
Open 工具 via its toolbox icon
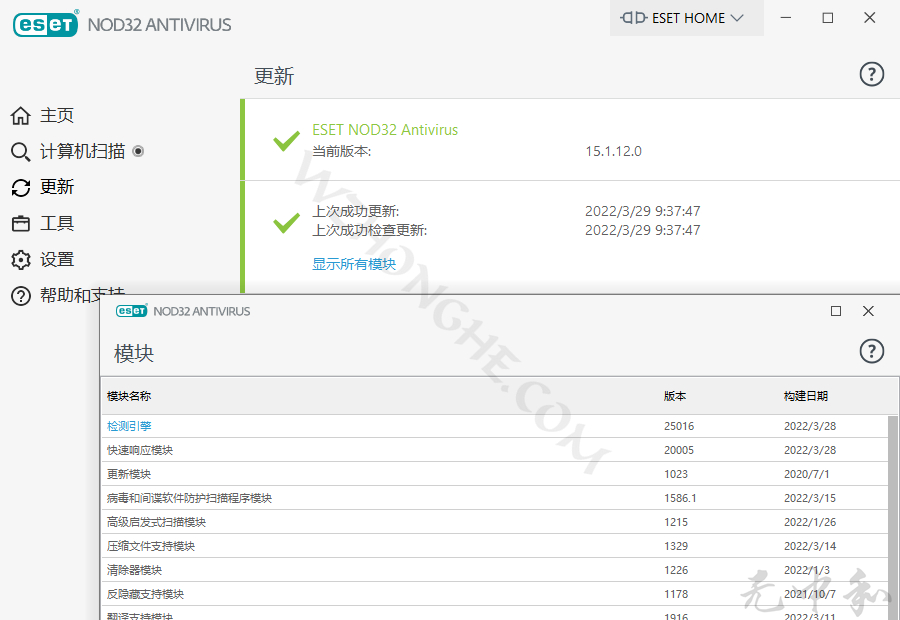[x=21, y=223]
